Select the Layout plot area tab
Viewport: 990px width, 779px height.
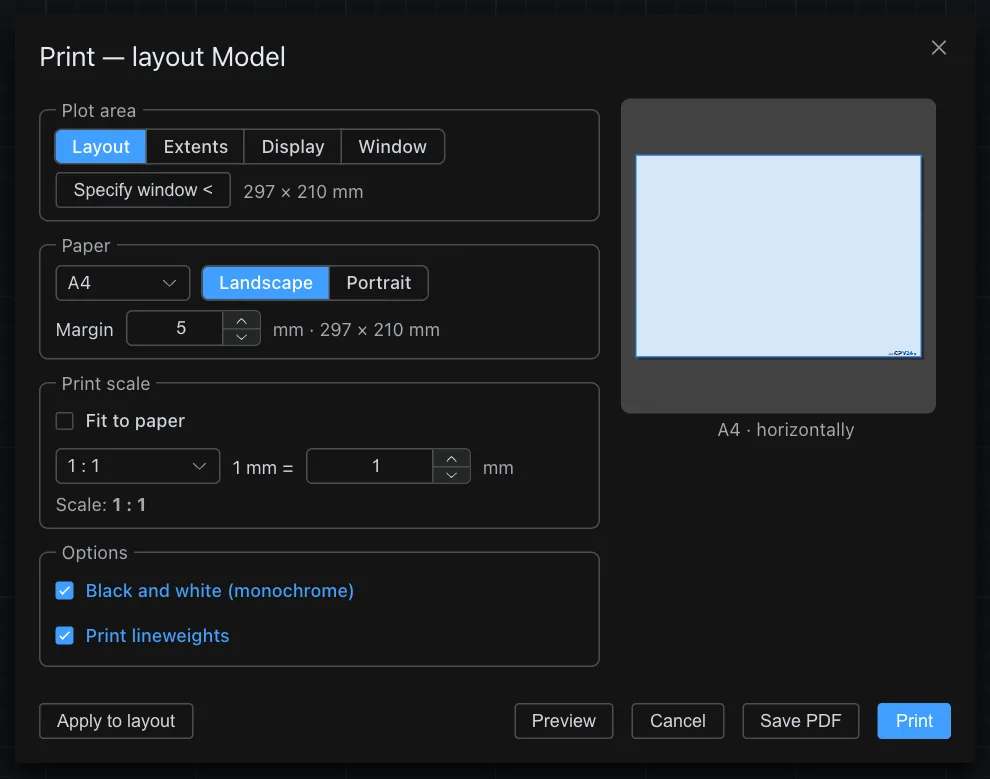click(101, 146)
